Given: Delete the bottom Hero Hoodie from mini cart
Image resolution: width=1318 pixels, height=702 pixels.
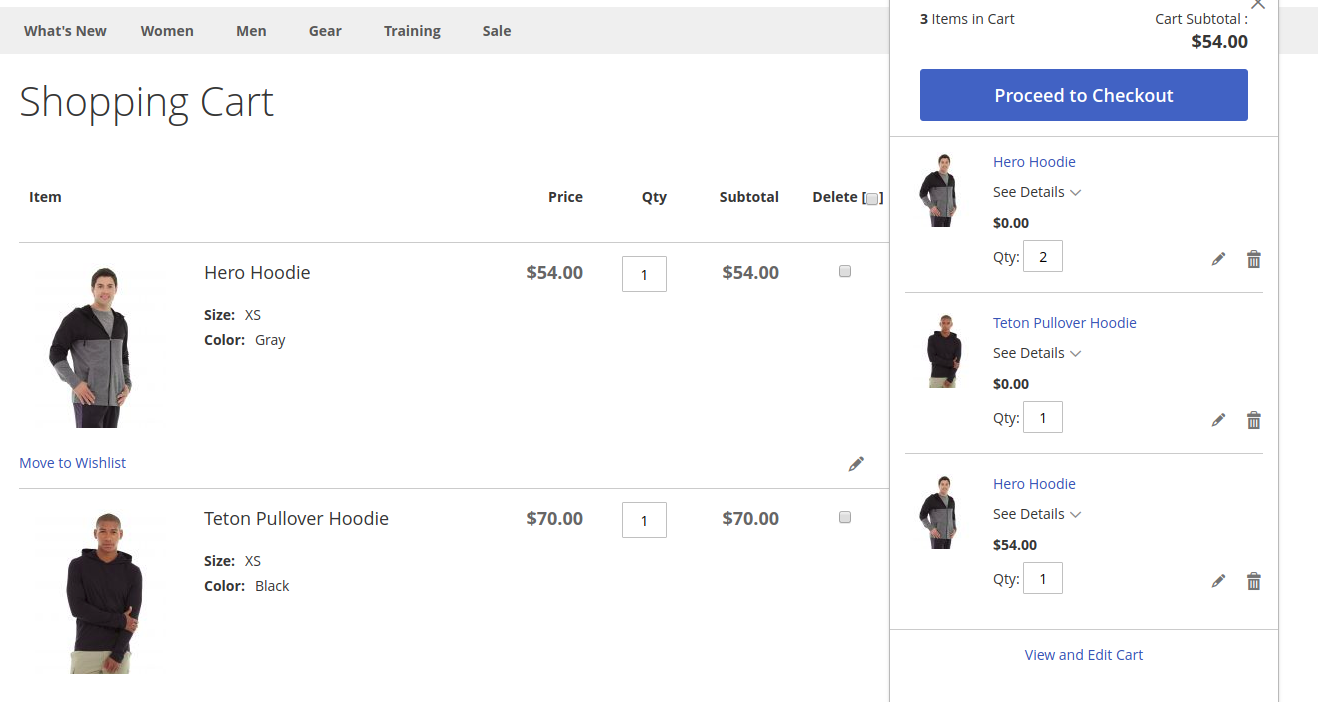Looking at the screenshot, I should [1253, 580].
